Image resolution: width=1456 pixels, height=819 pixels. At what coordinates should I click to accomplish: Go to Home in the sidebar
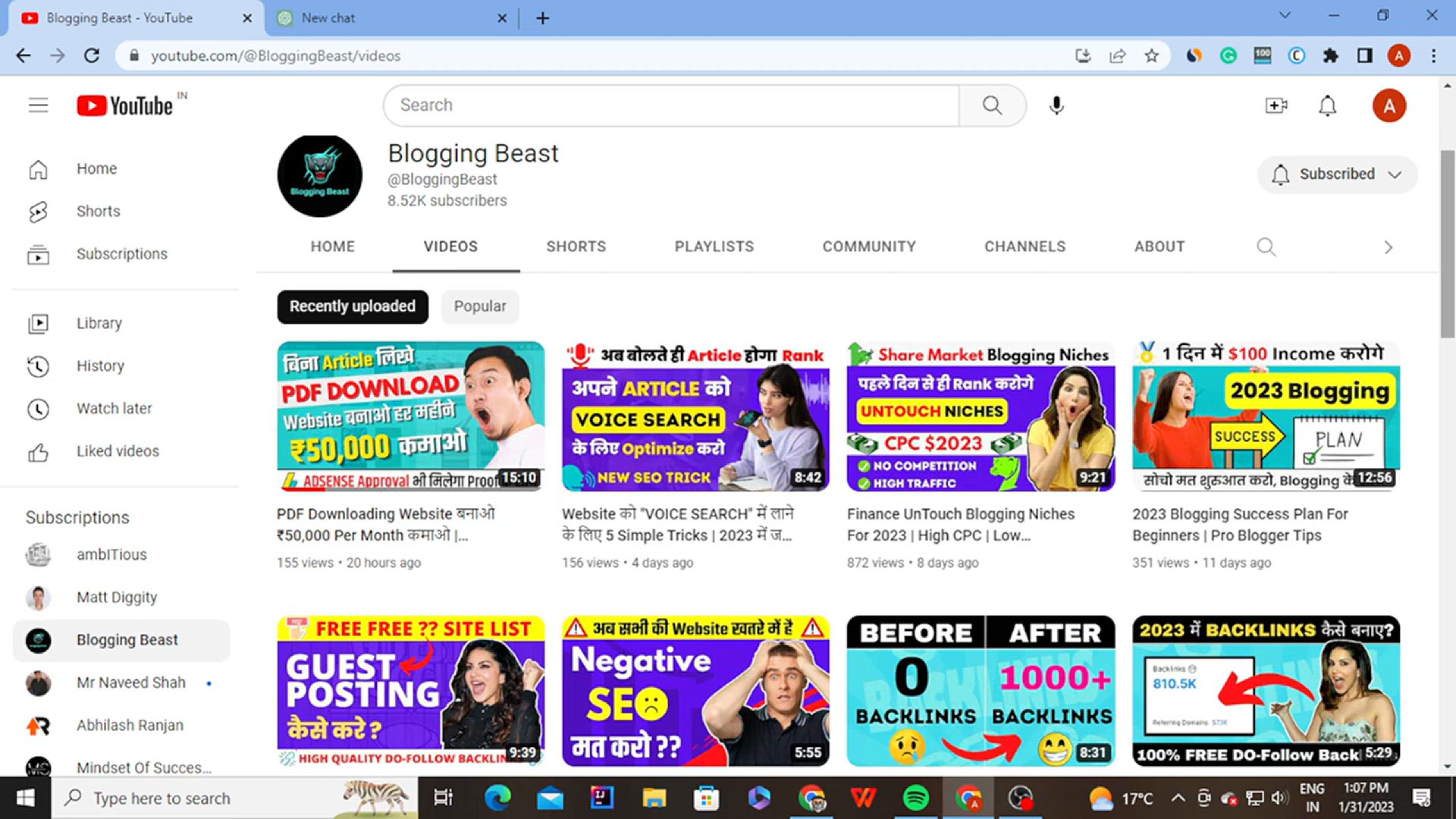coord(121,168)
